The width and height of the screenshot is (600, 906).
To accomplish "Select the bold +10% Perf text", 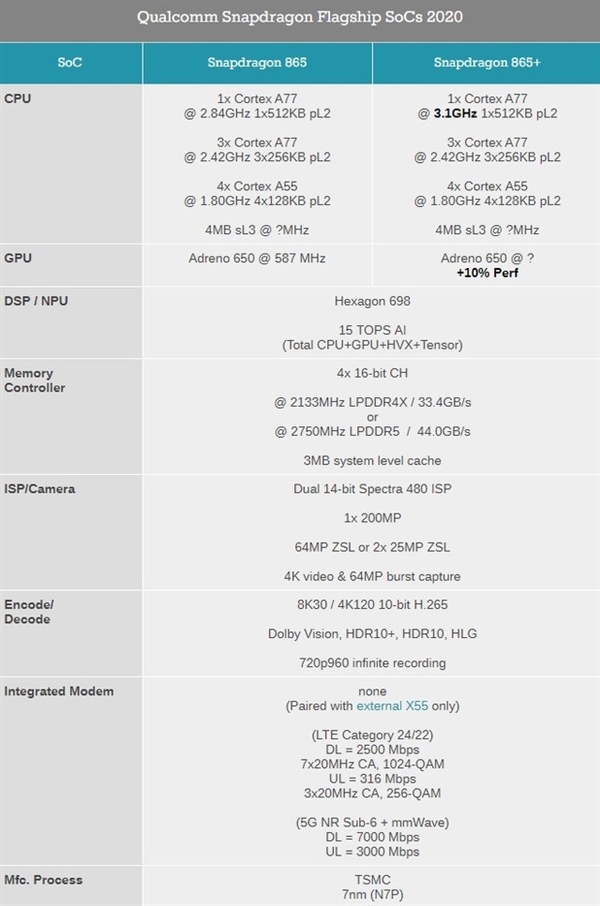I will (x=488, y=272).
